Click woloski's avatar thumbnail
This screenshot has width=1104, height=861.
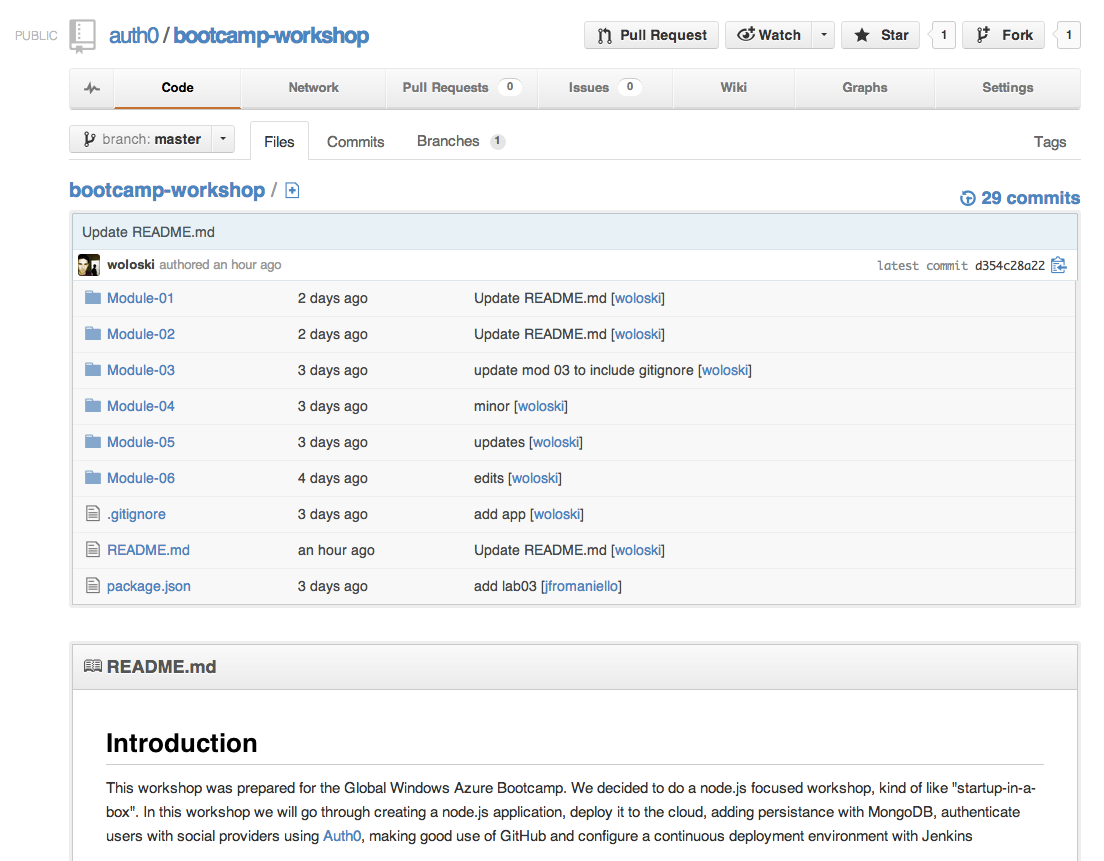[x=89, y=265]
